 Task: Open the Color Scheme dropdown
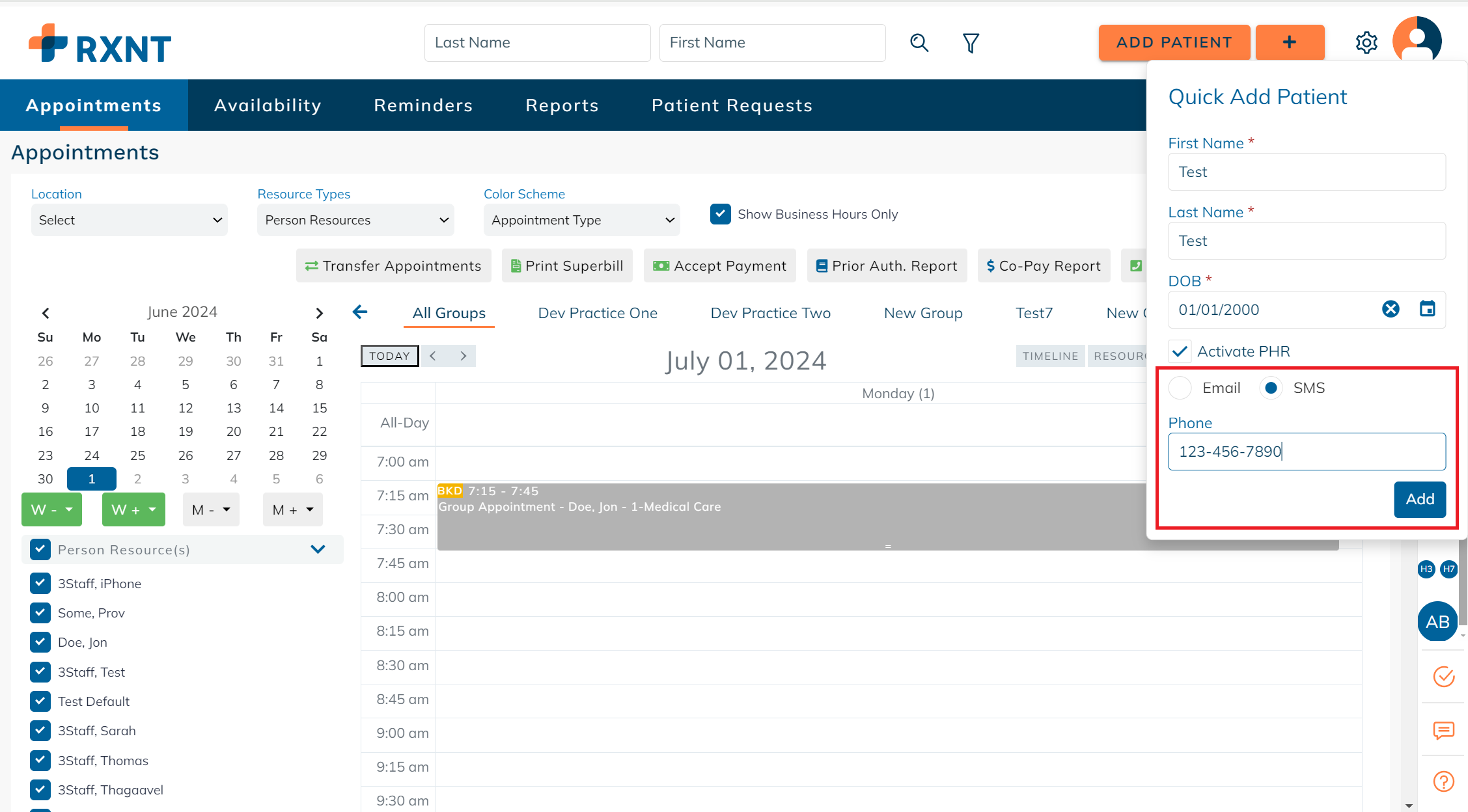click(581, 220)
